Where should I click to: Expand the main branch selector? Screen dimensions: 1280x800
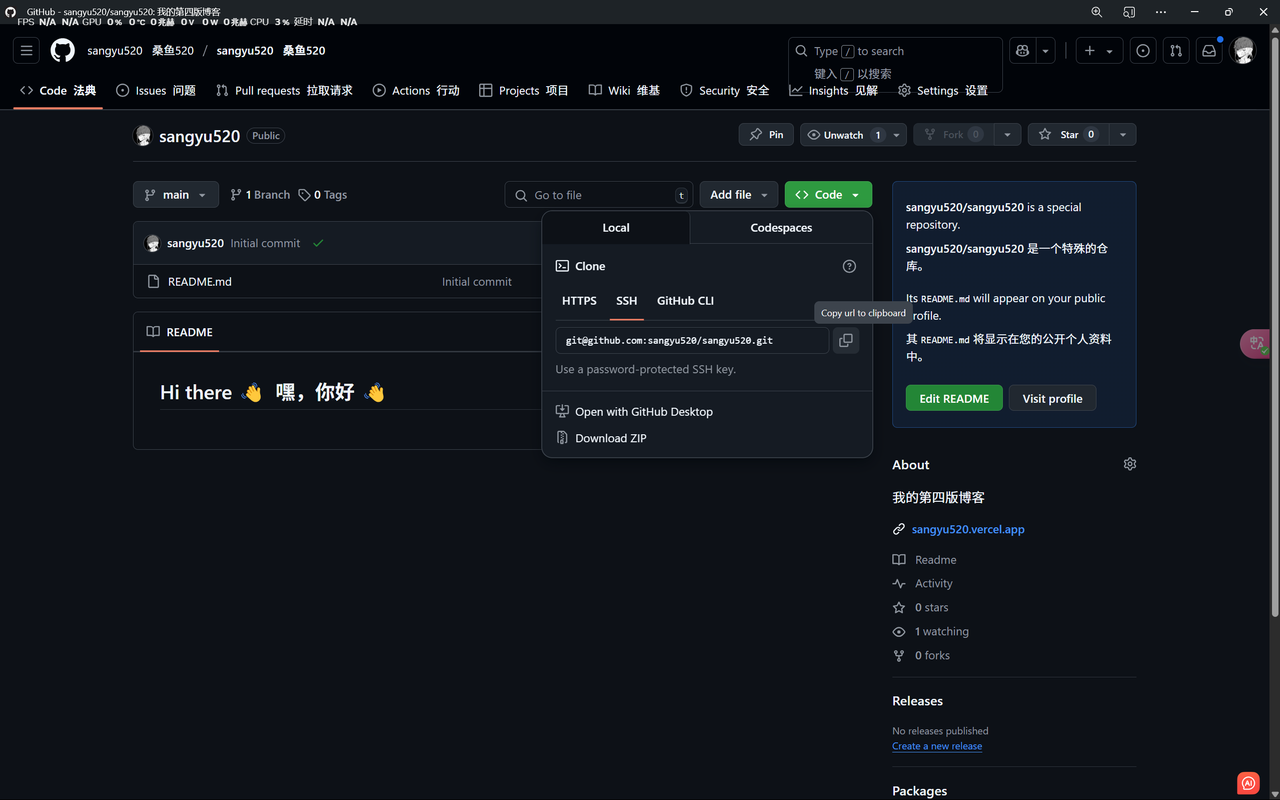(x=176, y=195)
